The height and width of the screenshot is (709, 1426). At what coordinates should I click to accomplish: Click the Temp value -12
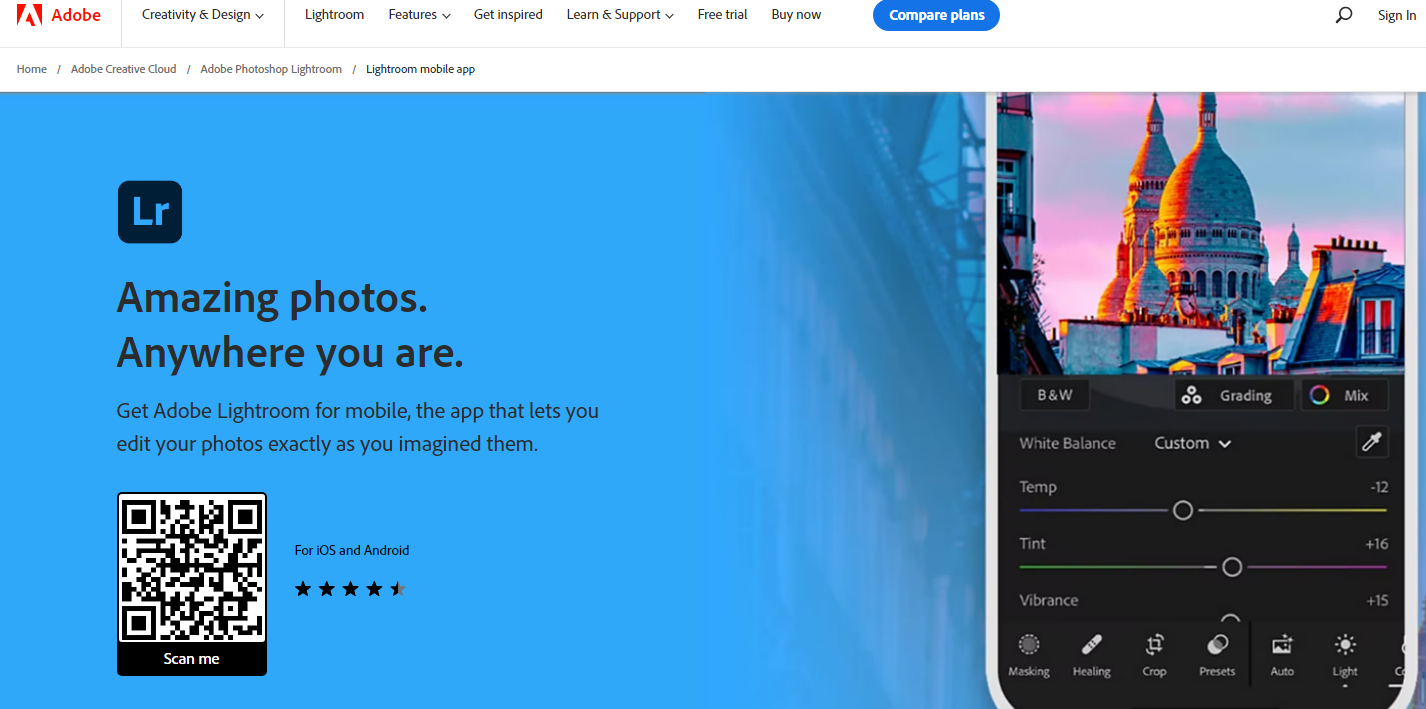[x=1379, y=487]
